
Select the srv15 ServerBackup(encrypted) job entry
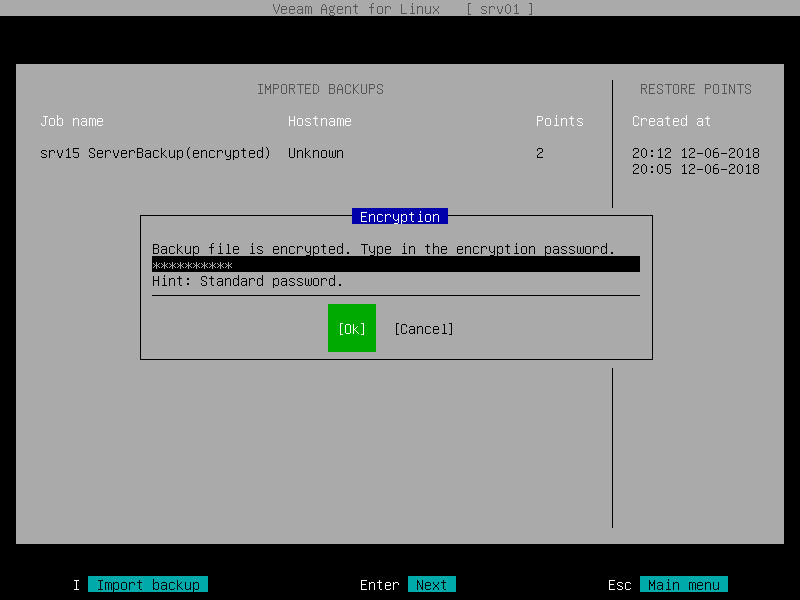point(155,153)
